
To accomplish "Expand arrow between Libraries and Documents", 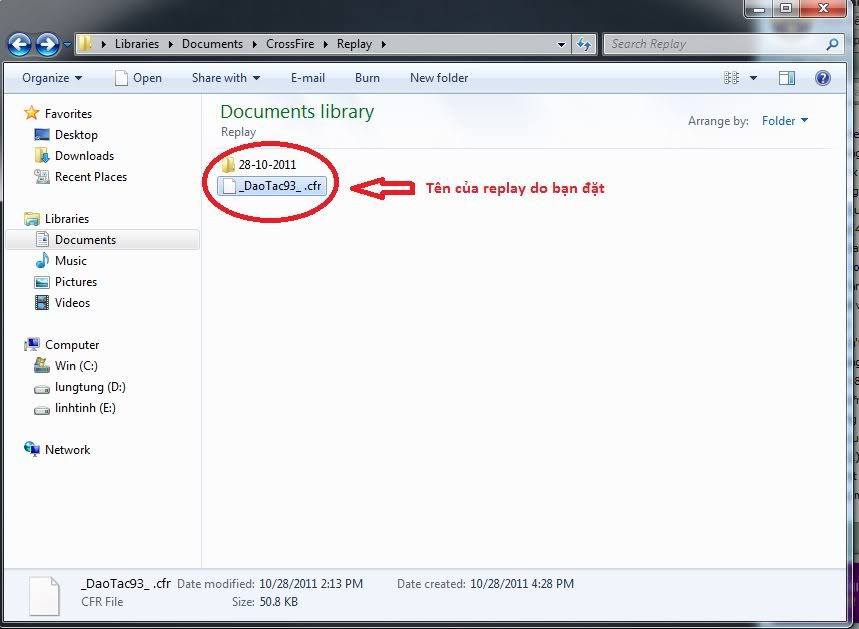I will point(170,44).
